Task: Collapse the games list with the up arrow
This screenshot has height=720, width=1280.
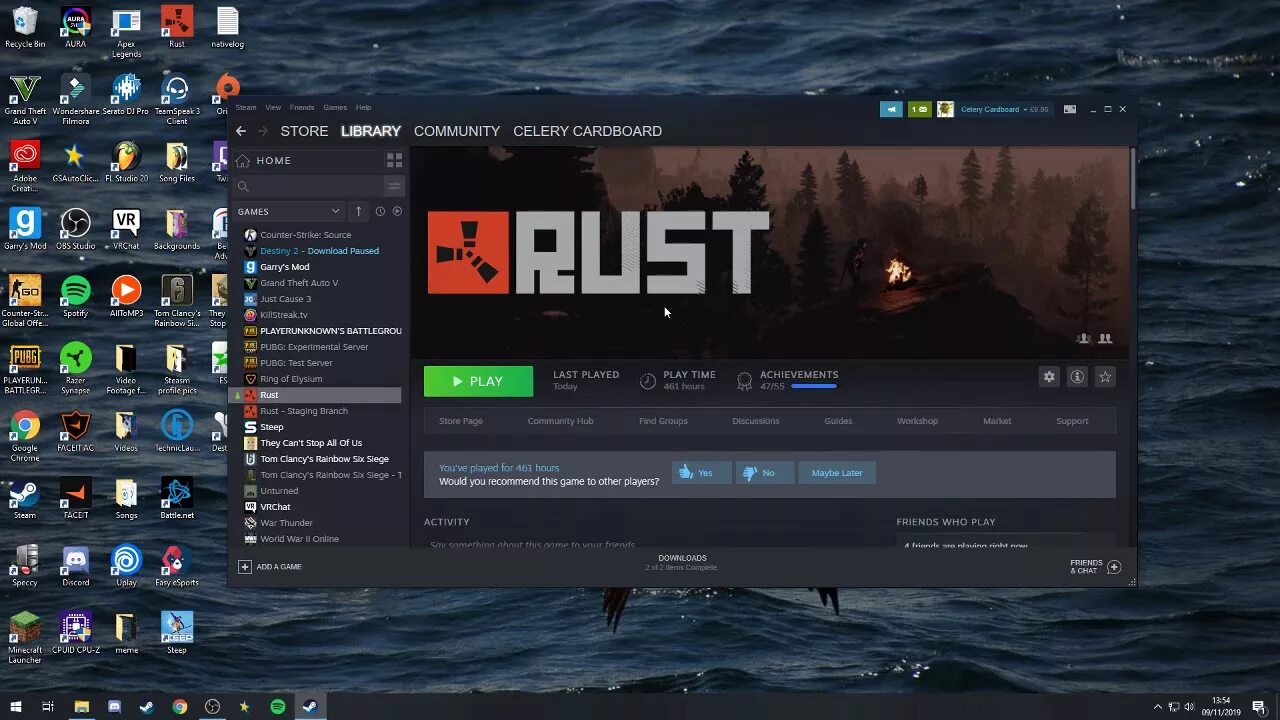Action: (x=359, y=211)
